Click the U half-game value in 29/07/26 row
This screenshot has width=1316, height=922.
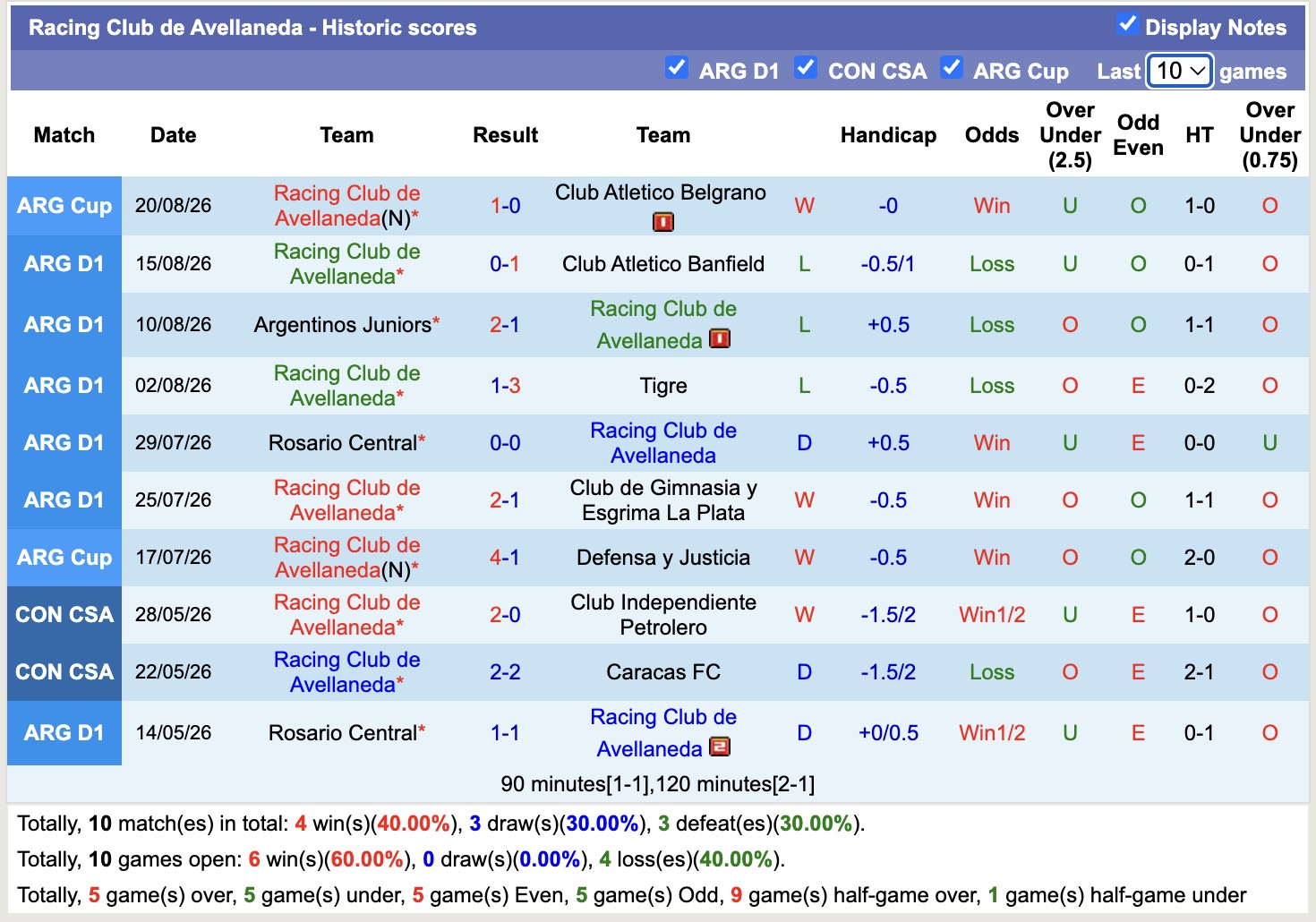tap(1269, 443)
